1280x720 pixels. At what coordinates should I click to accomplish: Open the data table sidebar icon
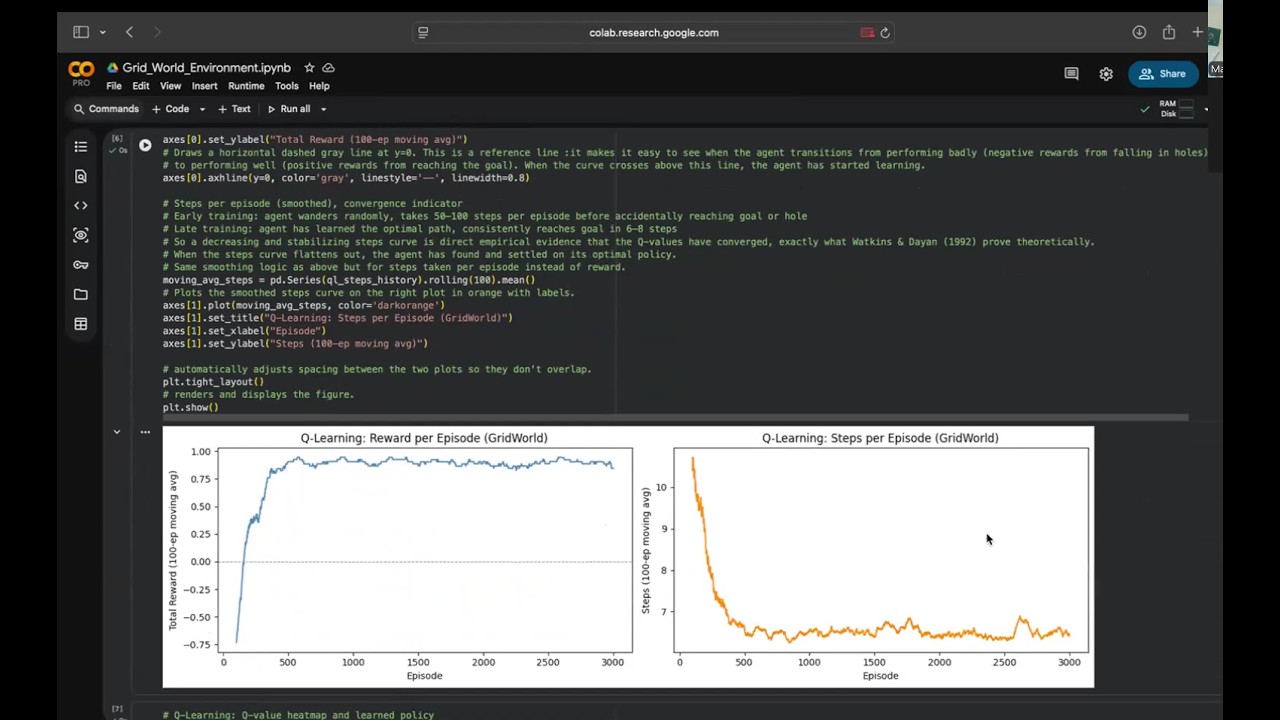pyautogui.click(x=81, y=324)
